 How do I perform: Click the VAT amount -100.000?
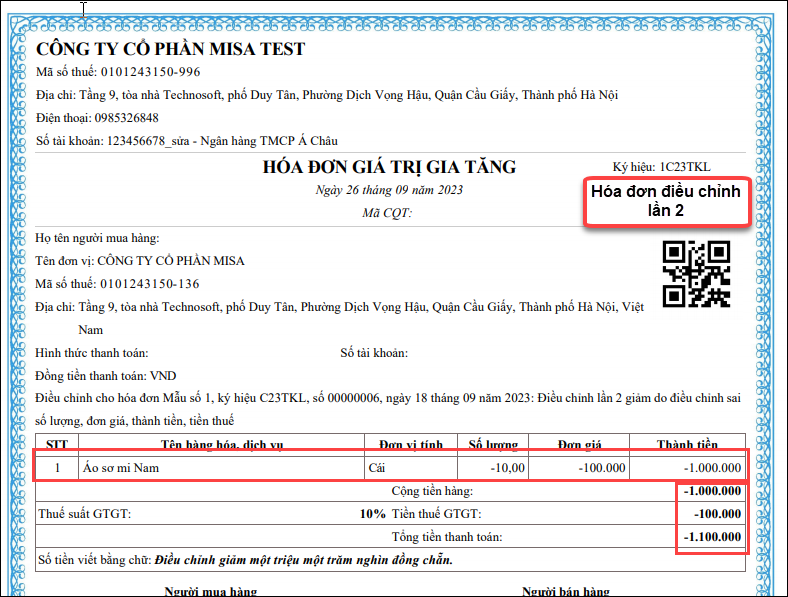(x=712, y=514)
